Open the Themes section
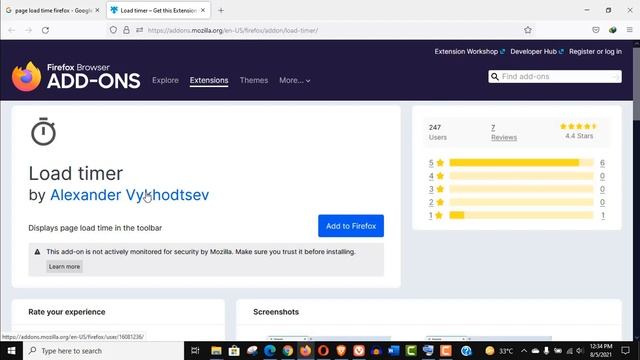This screenshot has height=360, width=640. (254, 80)
